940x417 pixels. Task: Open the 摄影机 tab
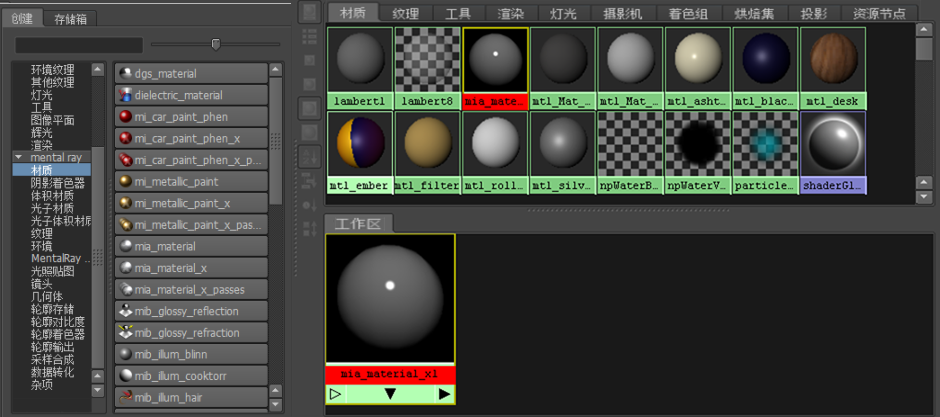(623, 13)
